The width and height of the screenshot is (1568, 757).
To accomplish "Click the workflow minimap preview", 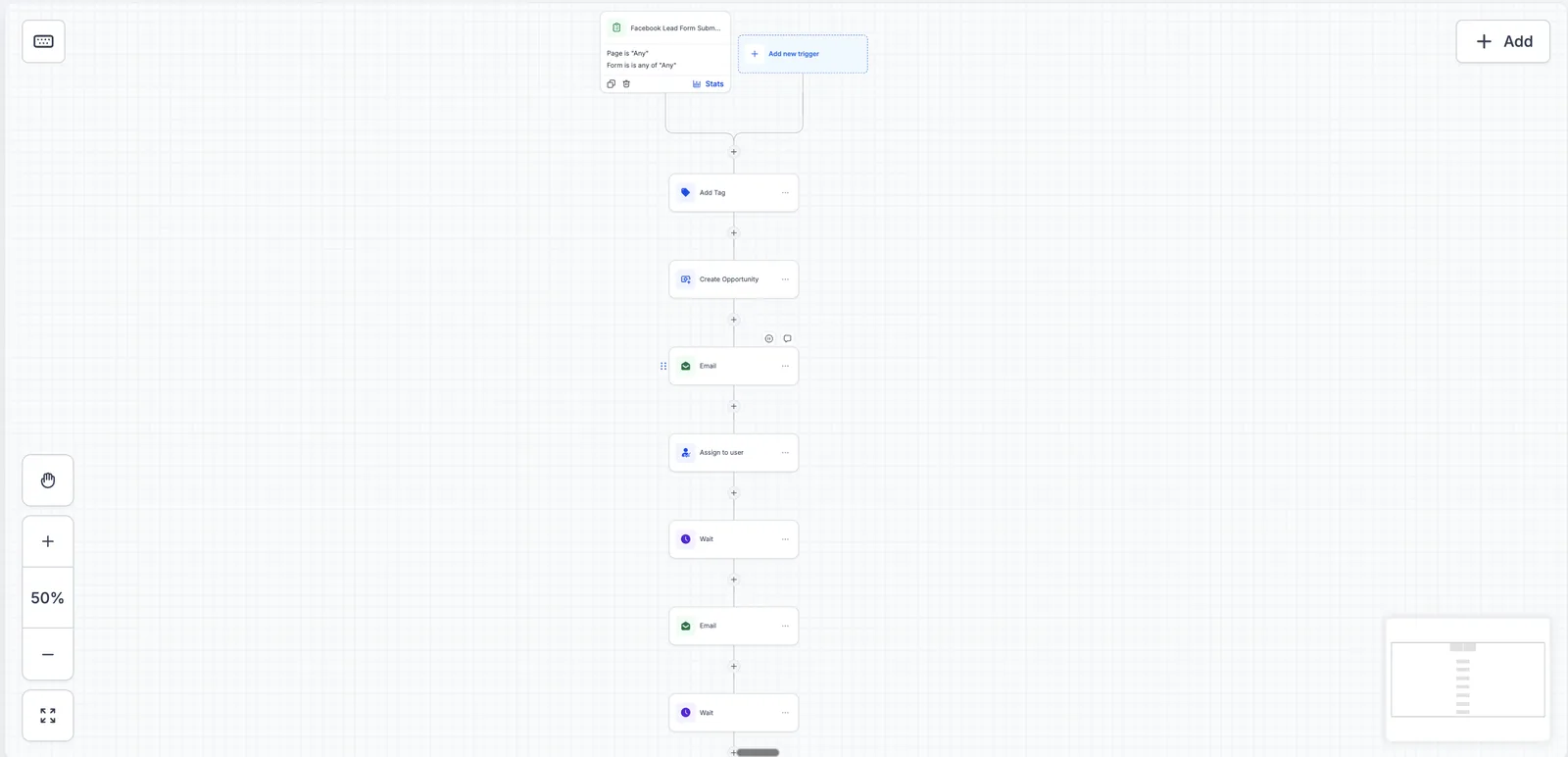I will click(x=1468, y=680).
